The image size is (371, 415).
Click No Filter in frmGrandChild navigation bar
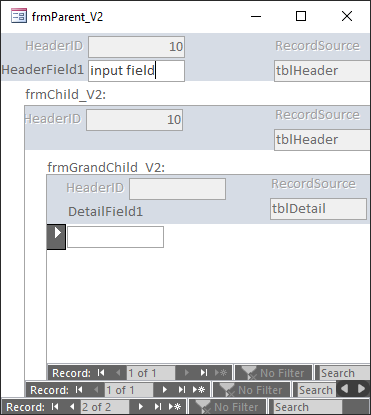tap(273, 373)
